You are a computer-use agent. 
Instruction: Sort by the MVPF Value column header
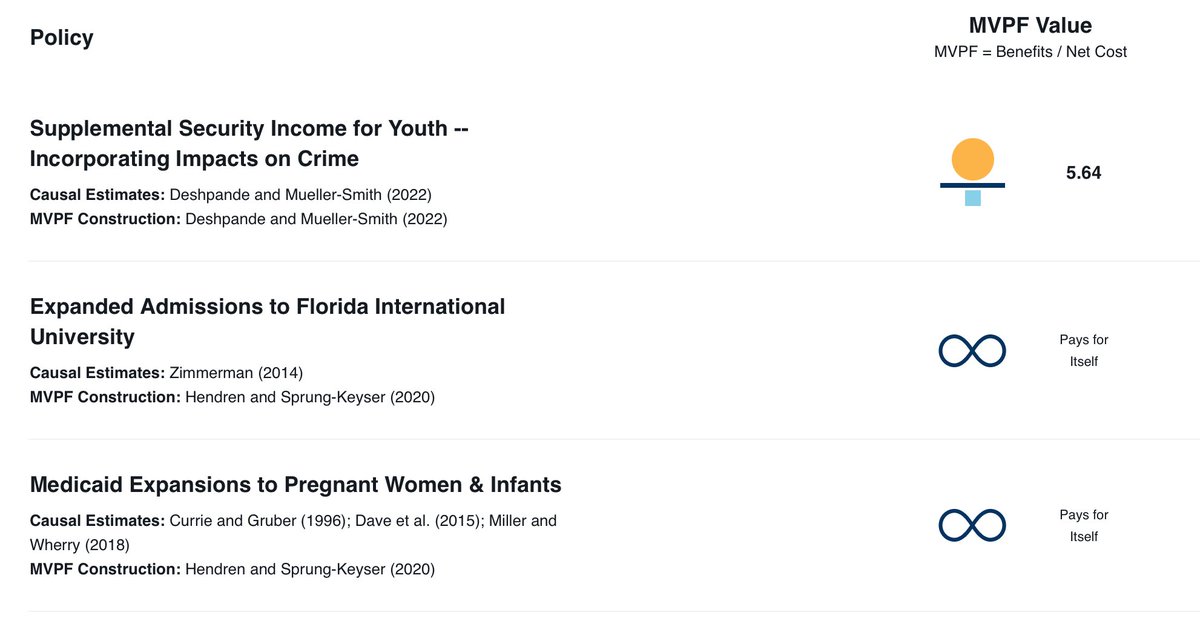tap(1030, 26)
